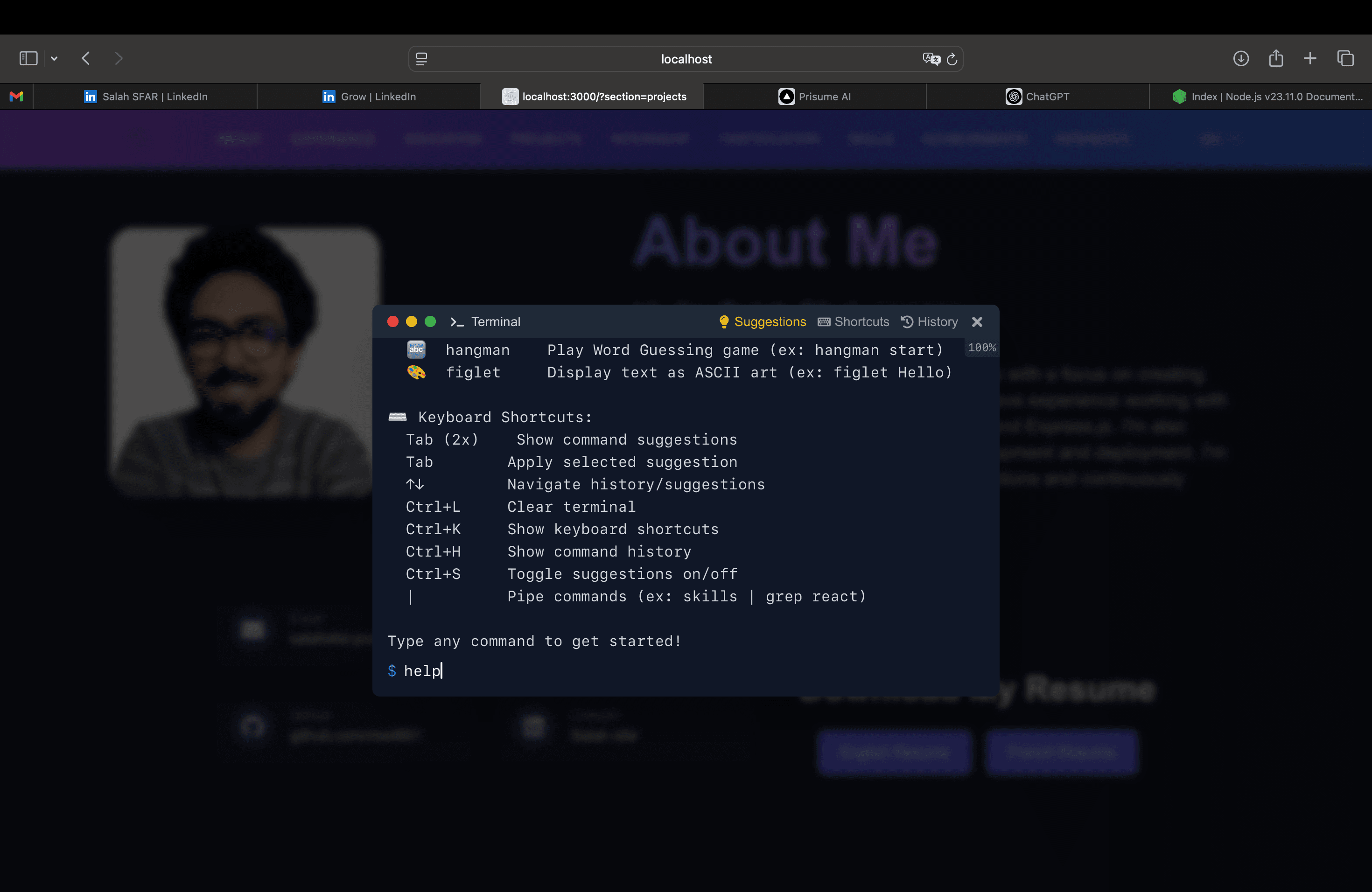
Task: Click the hangman abc icon in terminal
Action: tap(416, 349)
